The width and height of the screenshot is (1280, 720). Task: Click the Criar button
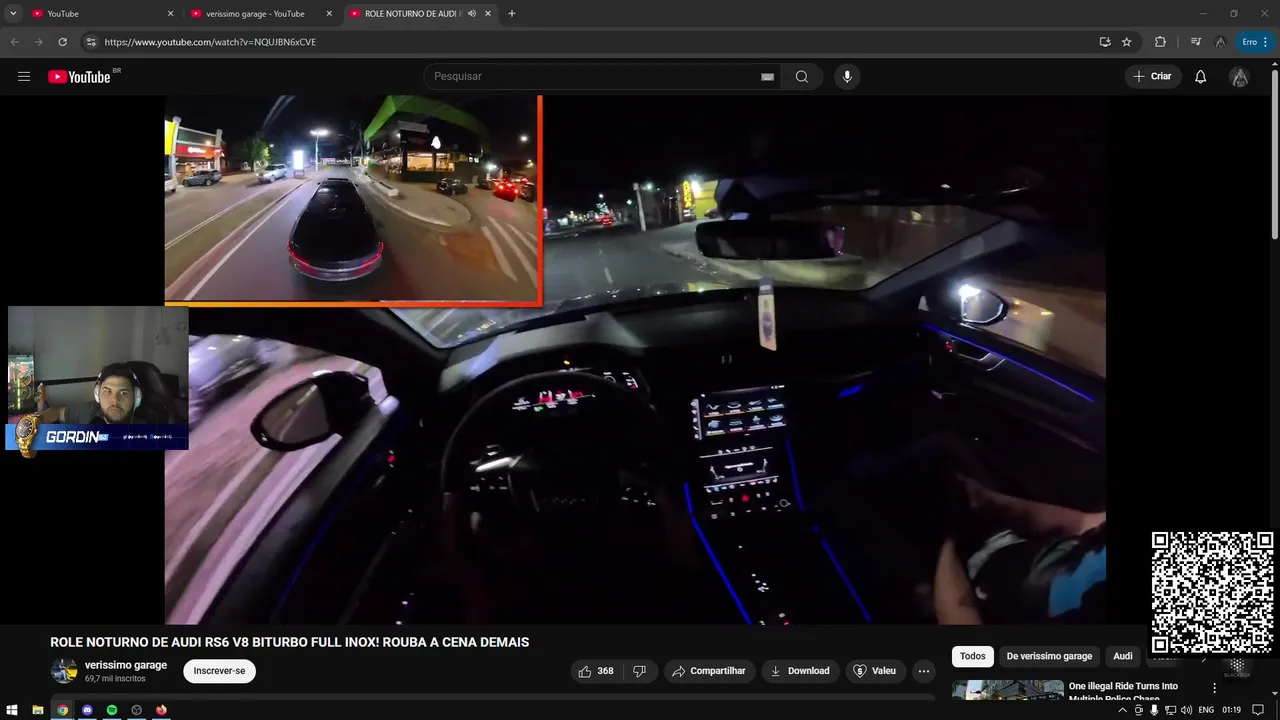[1153, 77]
